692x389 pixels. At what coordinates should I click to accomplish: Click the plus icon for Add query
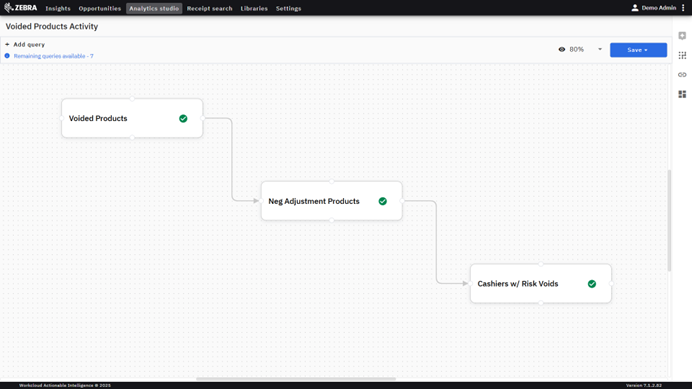pyautogui.click(x=7, y=45)
